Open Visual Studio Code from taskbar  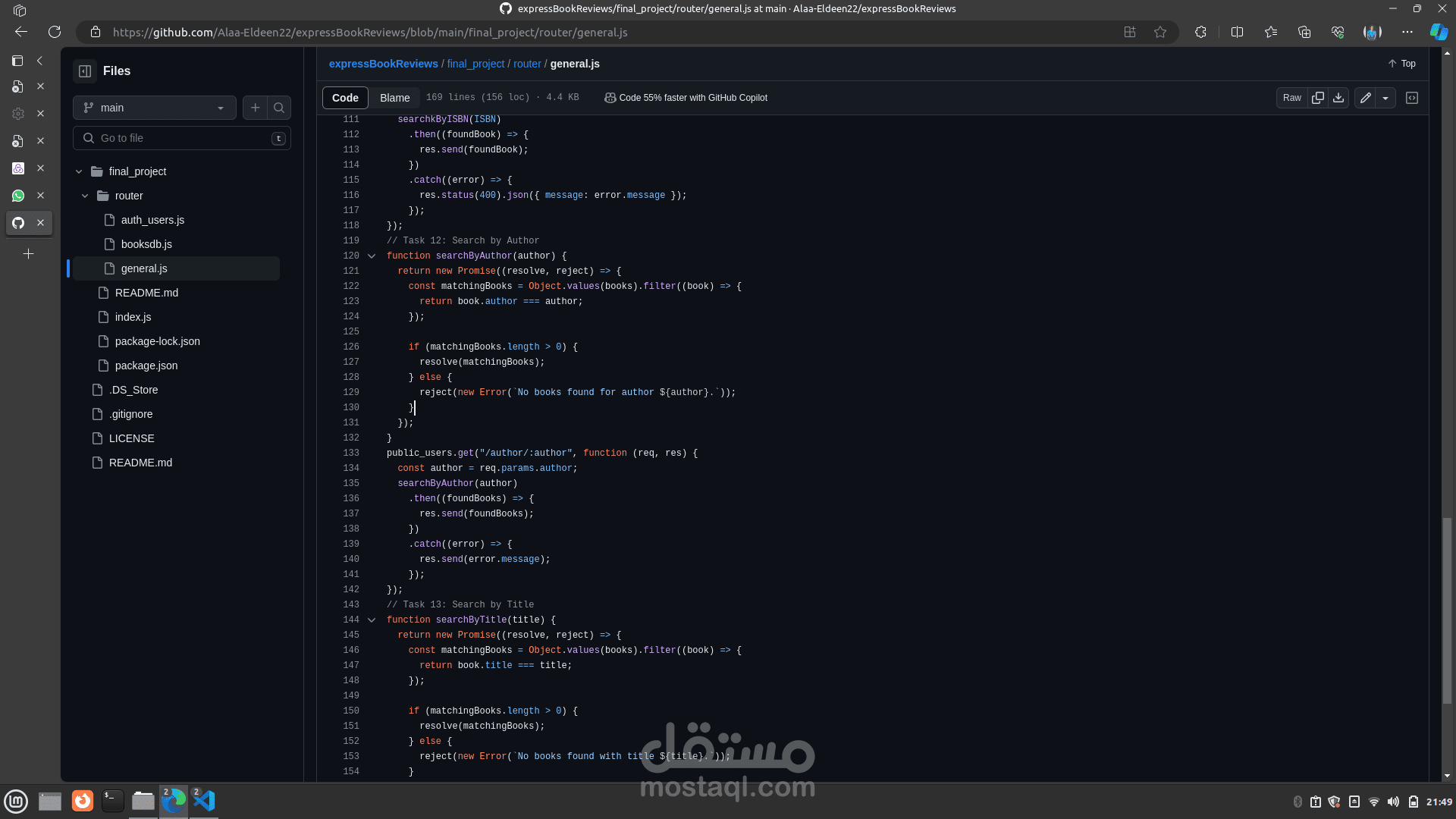click(204, 801)
